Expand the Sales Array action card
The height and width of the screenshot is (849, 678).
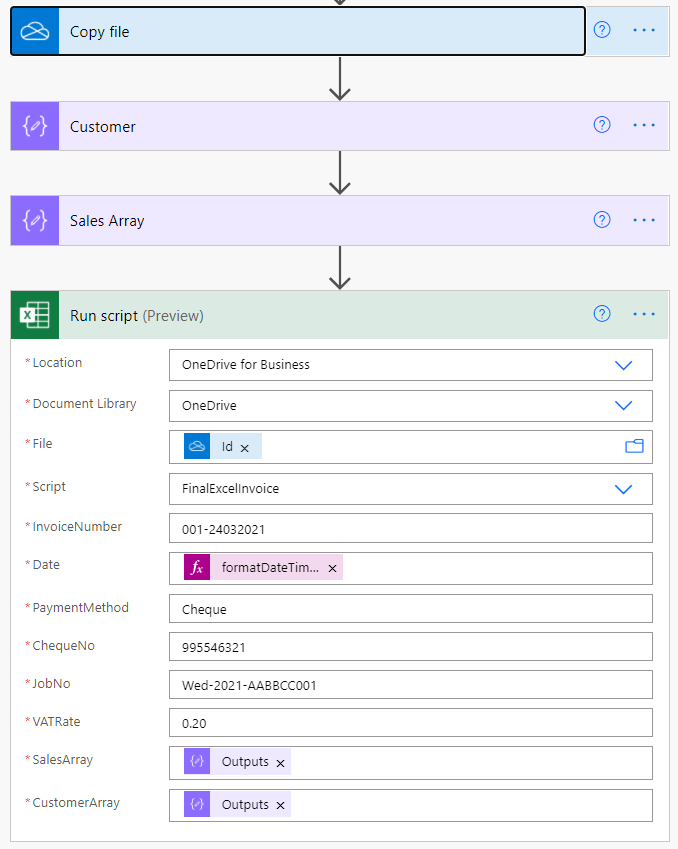pos(300,221)
